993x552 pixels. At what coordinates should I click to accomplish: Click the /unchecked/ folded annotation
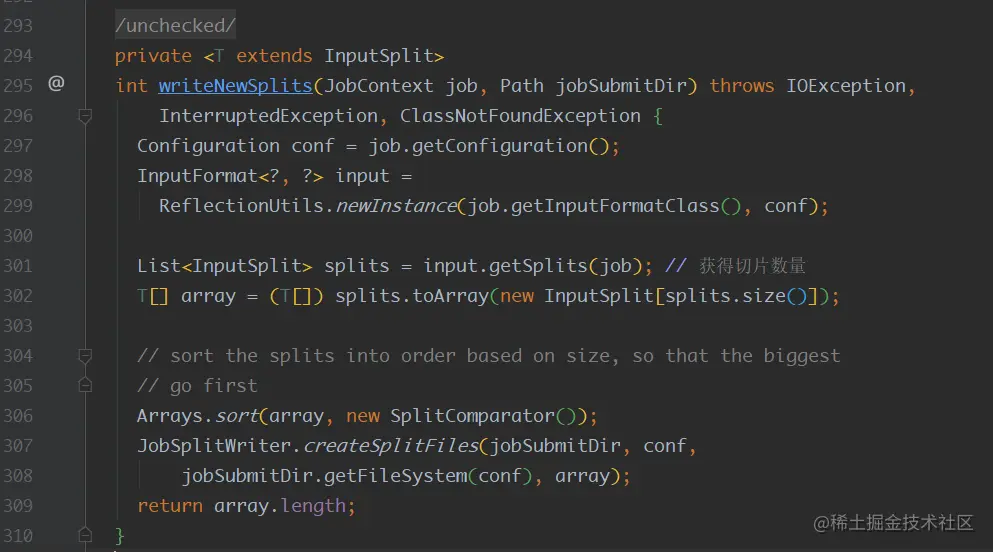[x=175, y=25]
